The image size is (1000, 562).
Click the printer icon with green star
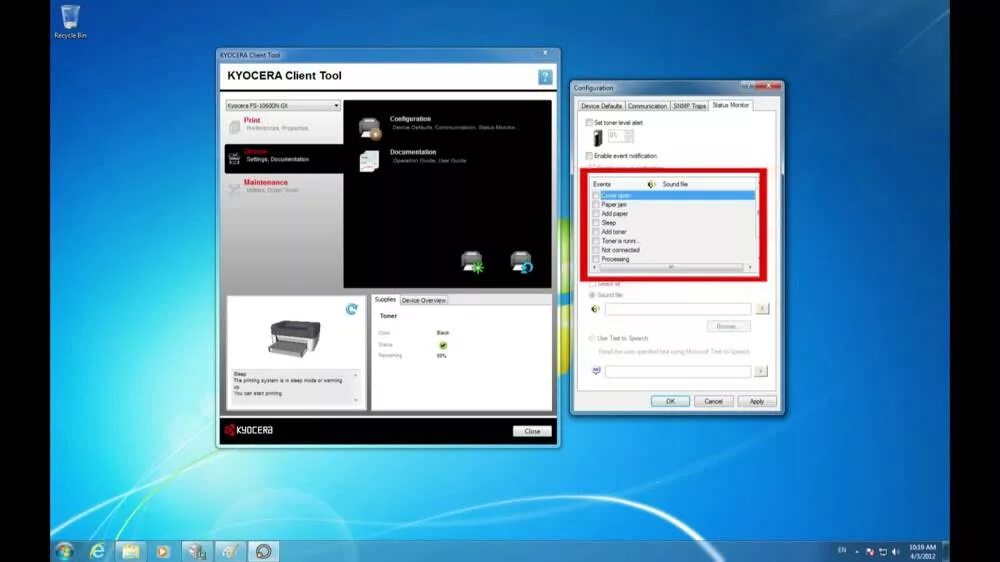473,262
